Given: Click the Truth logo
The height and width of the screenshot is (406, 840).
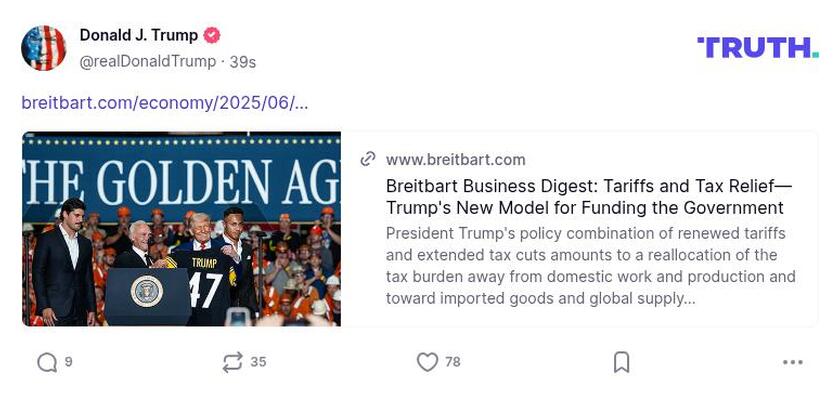Looking at the screenshot, I should point(758,47).
